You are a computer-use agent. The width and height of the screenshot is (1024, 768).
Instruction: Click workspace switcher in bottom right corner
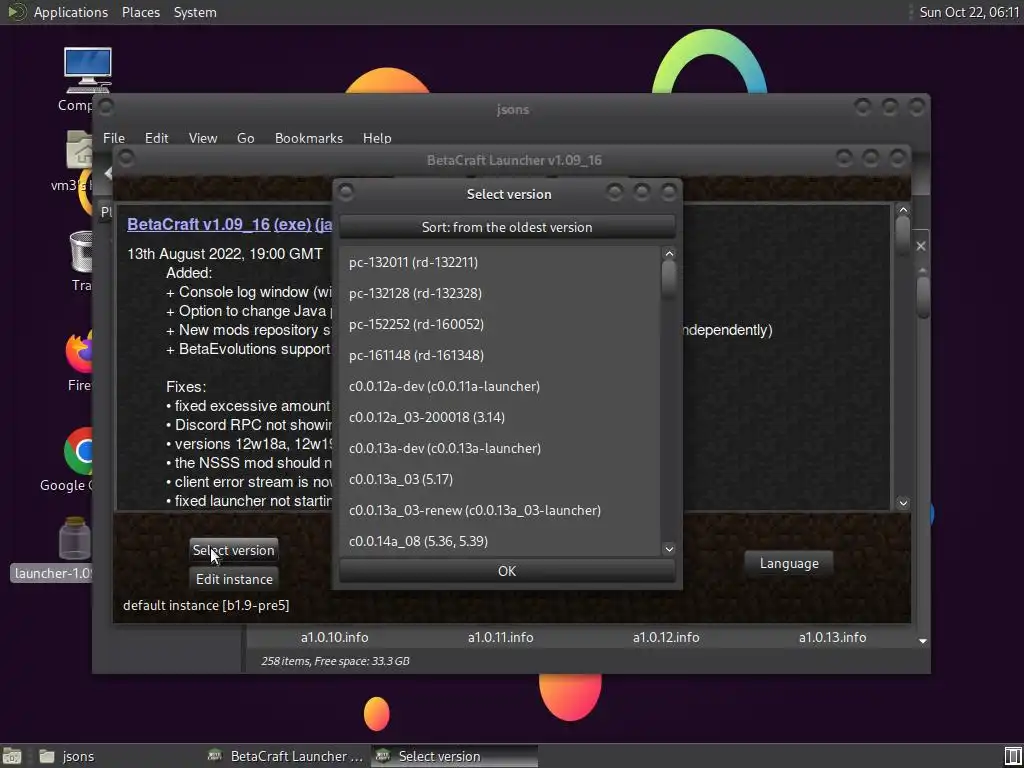(x=1012, y=756)
